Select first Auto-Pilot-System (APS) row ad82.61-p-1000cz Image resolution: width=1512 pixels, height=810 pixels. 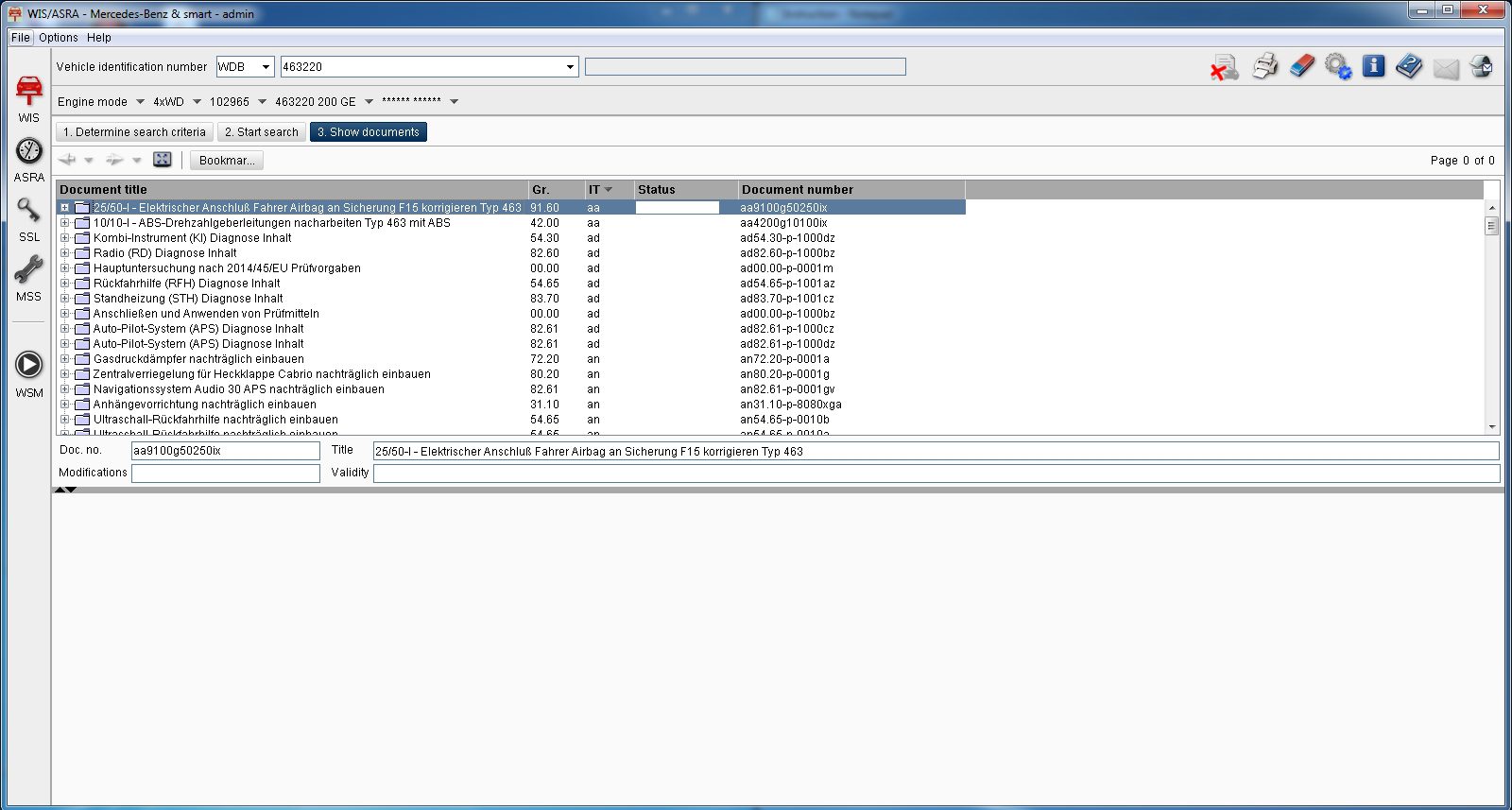(x=511, y=329)
